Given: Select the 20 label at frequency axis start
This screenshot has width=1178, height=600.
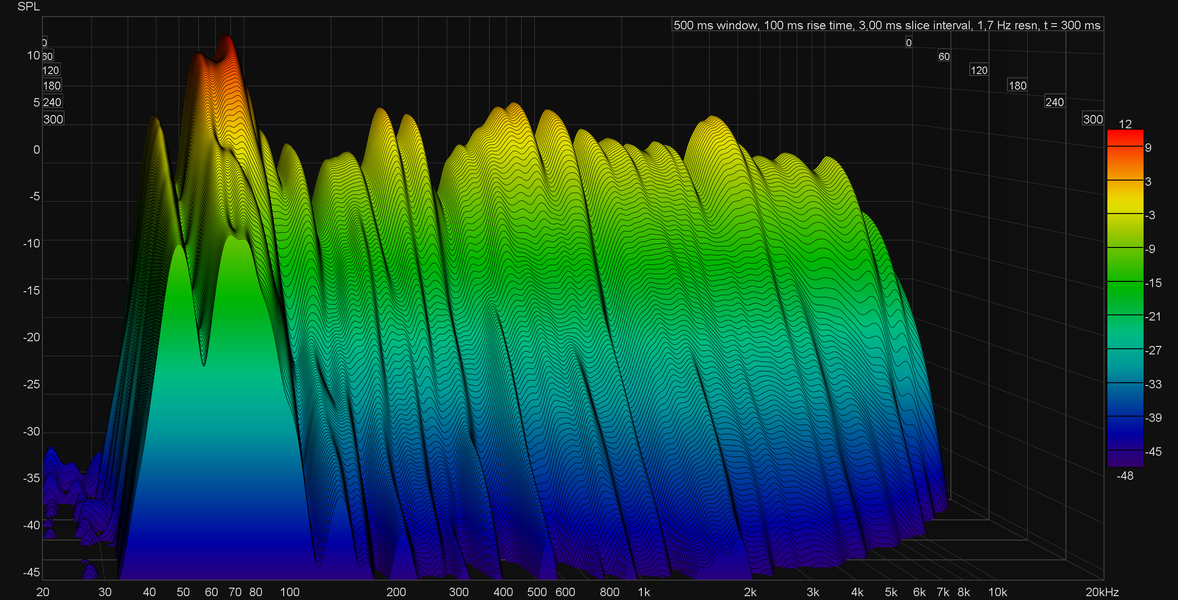Looking at the screenshot, I should click(x=43, y=592).
